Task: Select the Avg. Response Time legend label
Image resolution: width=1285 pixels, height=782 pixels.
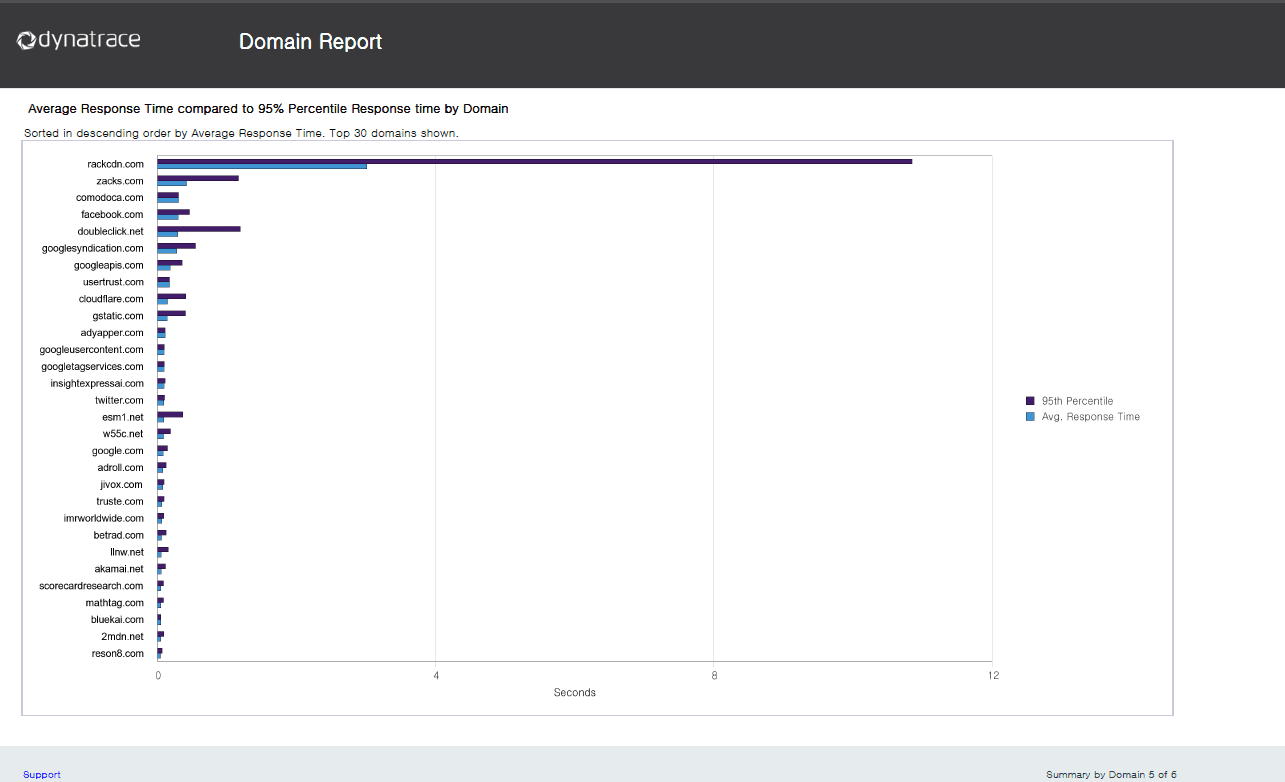Action: point(1090,417)
